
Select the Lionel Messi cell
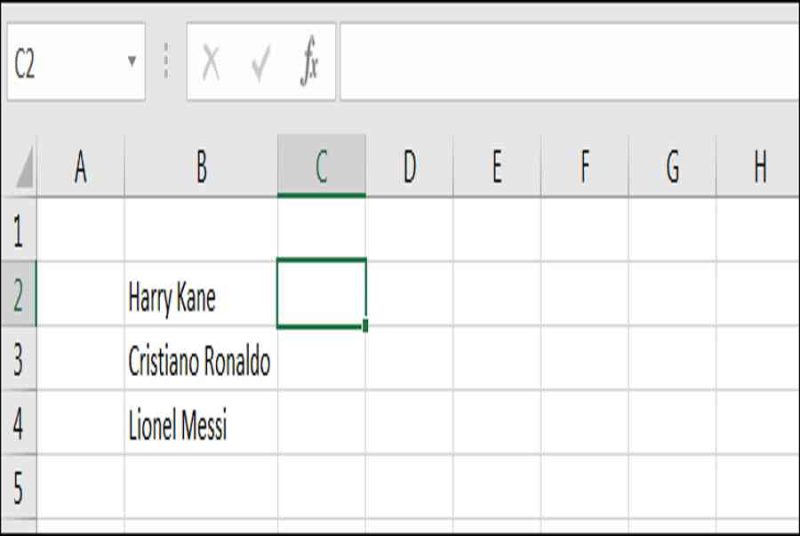pos(201,423)
